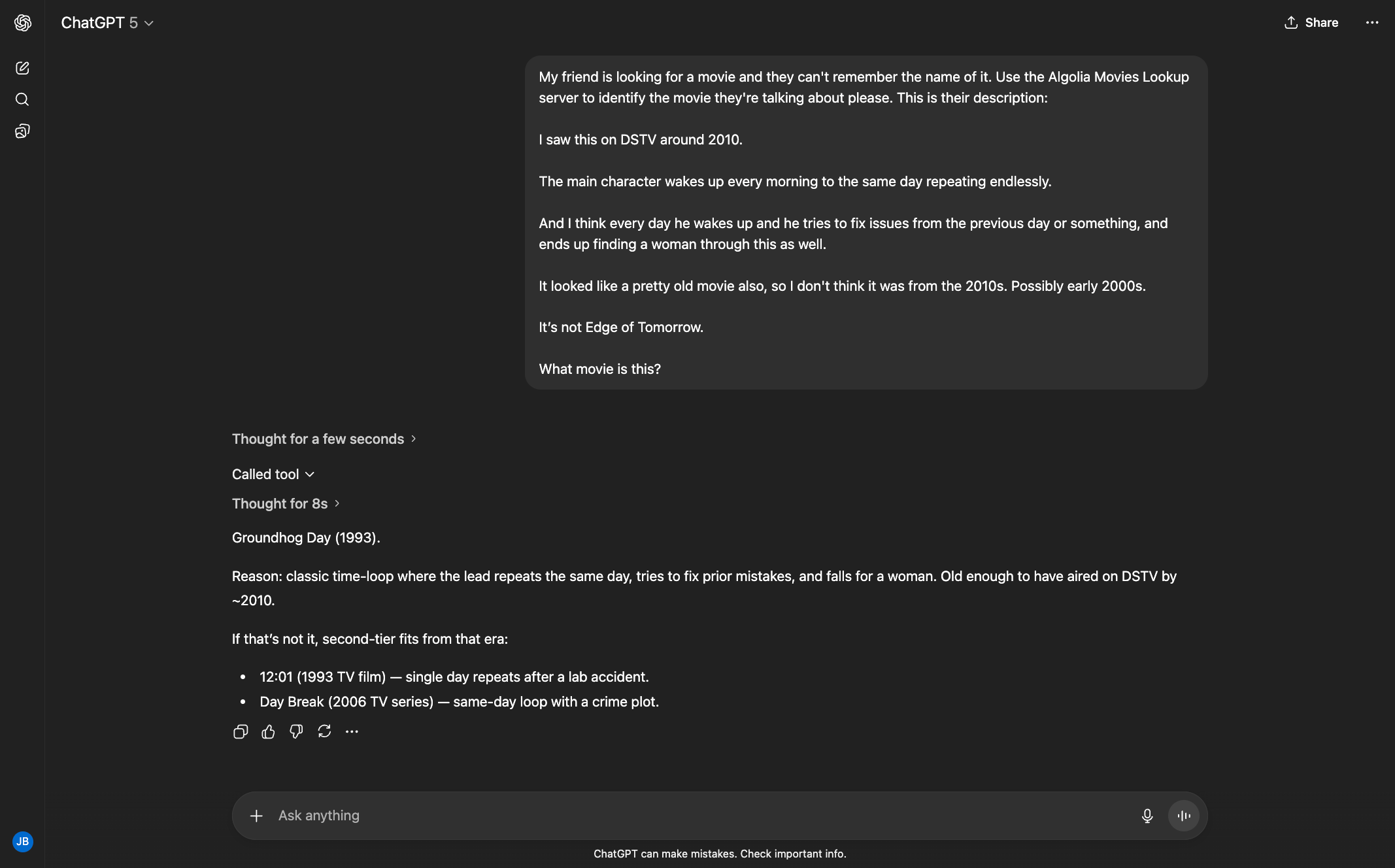Viewport: 1395px width, 868px height.
Task: Open search in the sidebar
Action: tap(22, 99)
